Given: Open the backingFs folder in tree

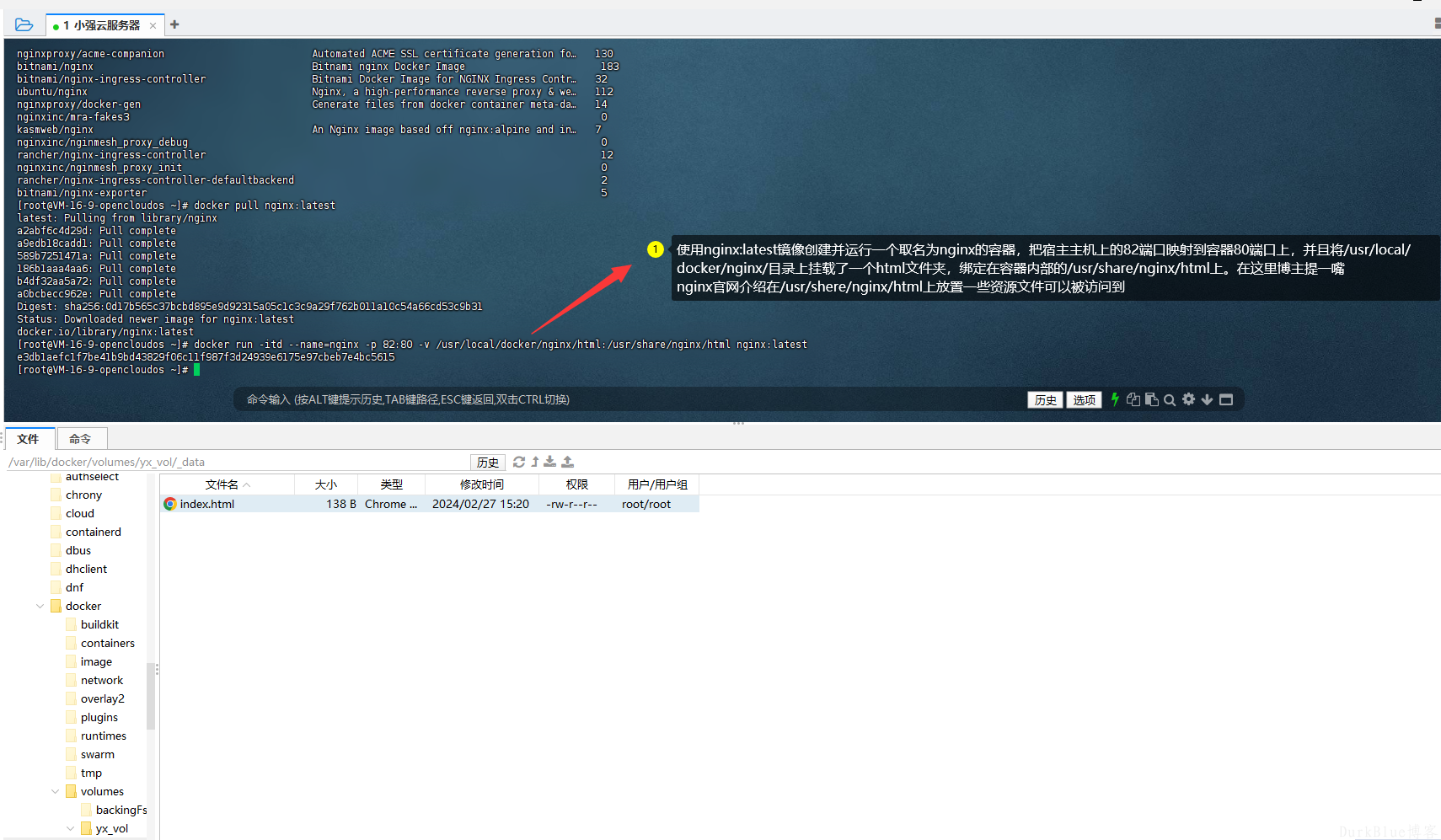Looking at the screenshot, I should [121, 810].
